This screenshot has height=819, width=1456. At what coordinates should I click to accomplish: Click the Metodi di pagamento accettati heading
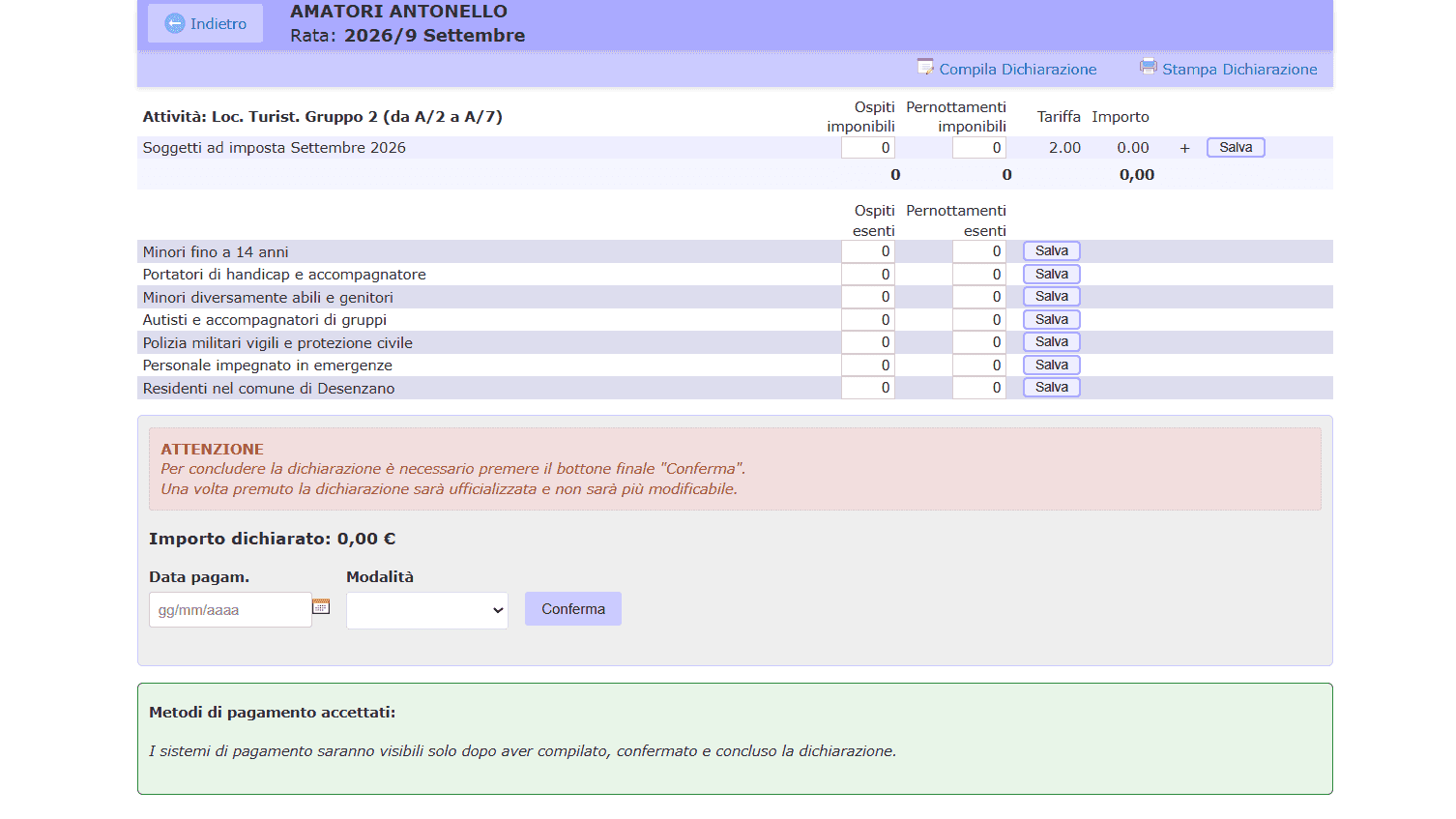pyautogui.click(x=273, y=713)
